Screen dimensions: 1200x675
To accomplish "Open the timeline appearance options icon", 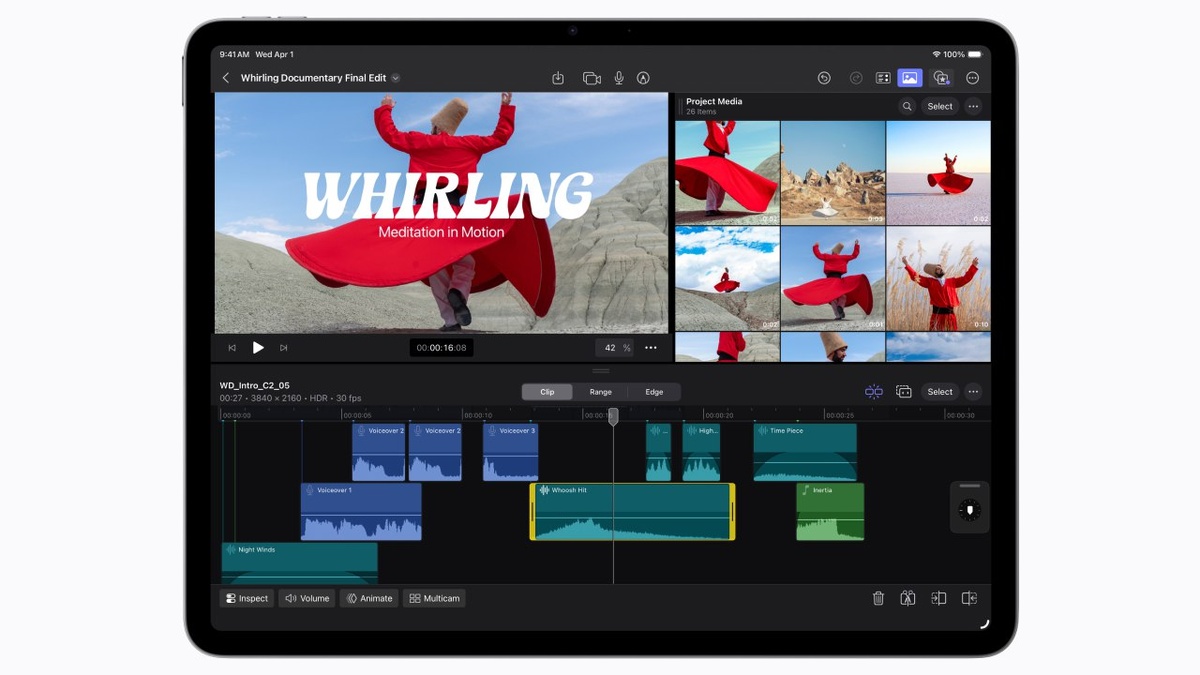I will [x=904, y=392].
